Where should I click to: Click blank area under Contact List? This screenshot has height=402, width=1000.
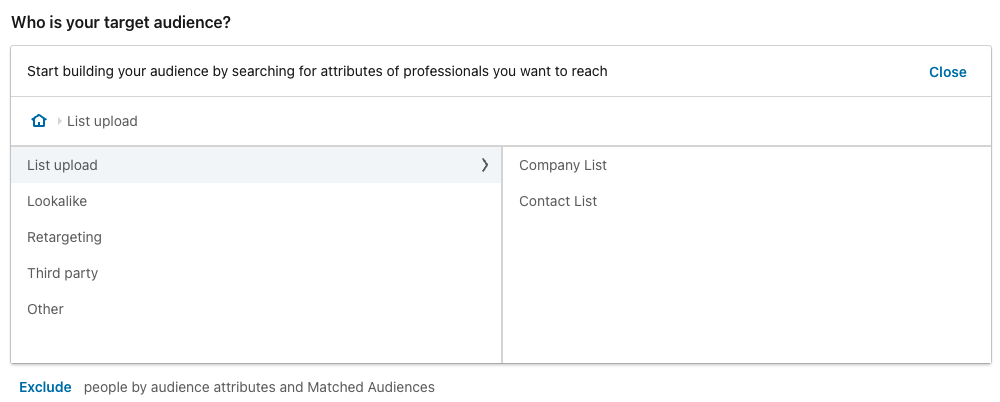(x=745, y=290)
